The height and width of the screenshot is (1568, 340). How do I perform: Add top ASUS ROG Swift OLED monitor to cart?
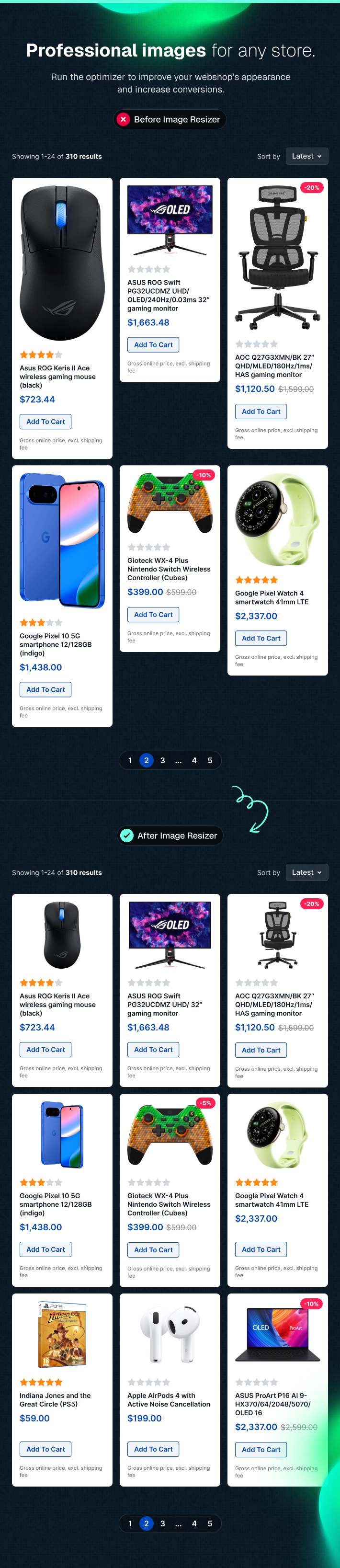153,344
